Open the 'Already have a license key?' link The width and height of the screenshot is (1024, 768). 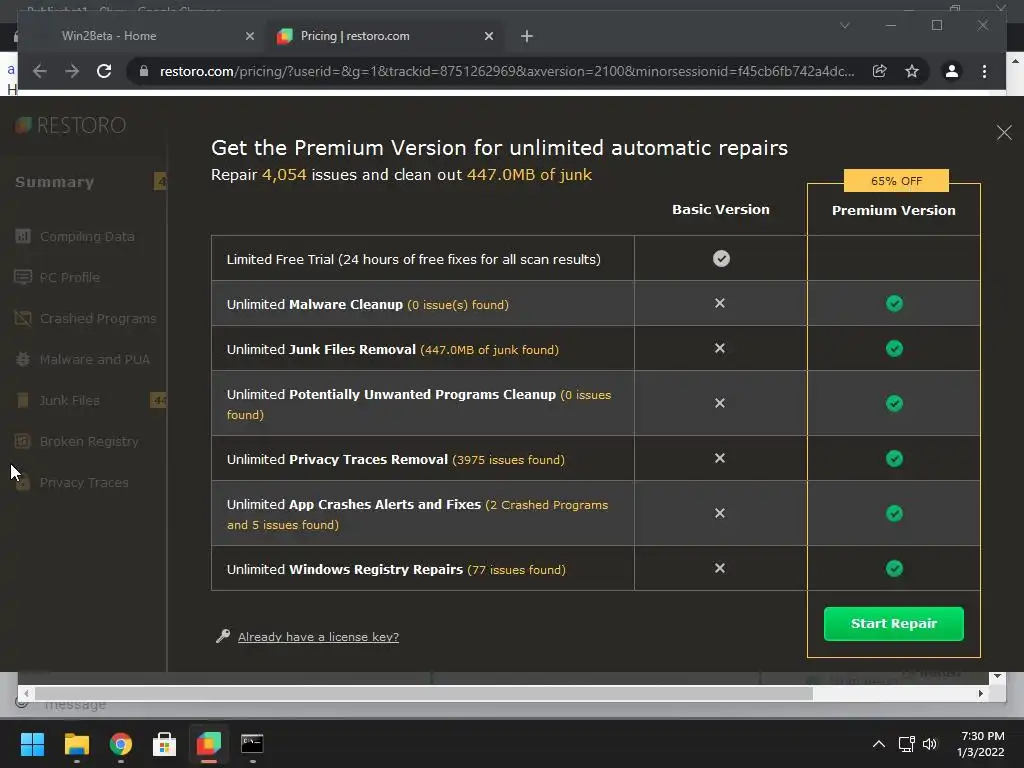[318, 637]
